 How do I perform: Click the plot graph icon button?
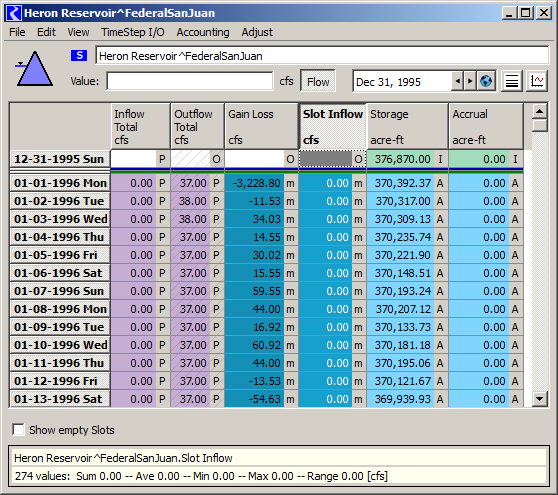click(537, 81)
